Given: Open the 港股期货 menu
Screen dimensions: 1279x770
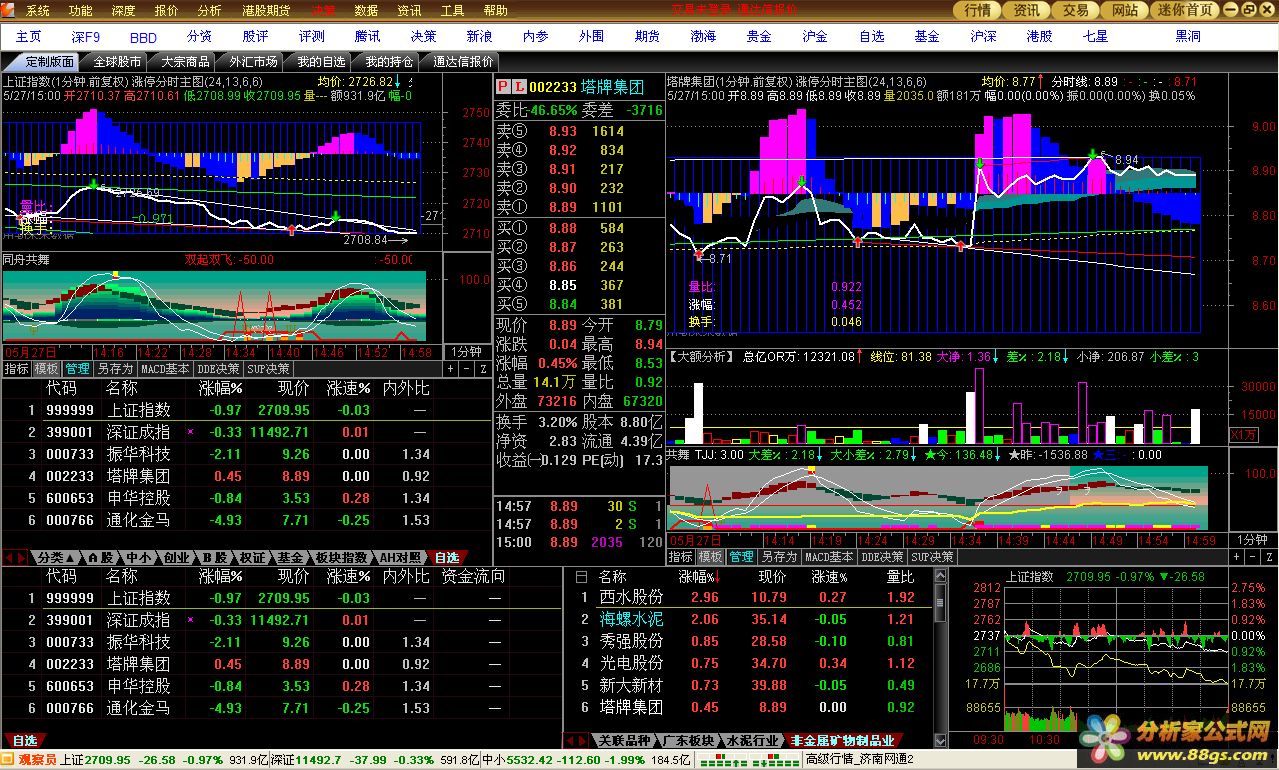Looking at the screenshot, I should coord(266,11).
